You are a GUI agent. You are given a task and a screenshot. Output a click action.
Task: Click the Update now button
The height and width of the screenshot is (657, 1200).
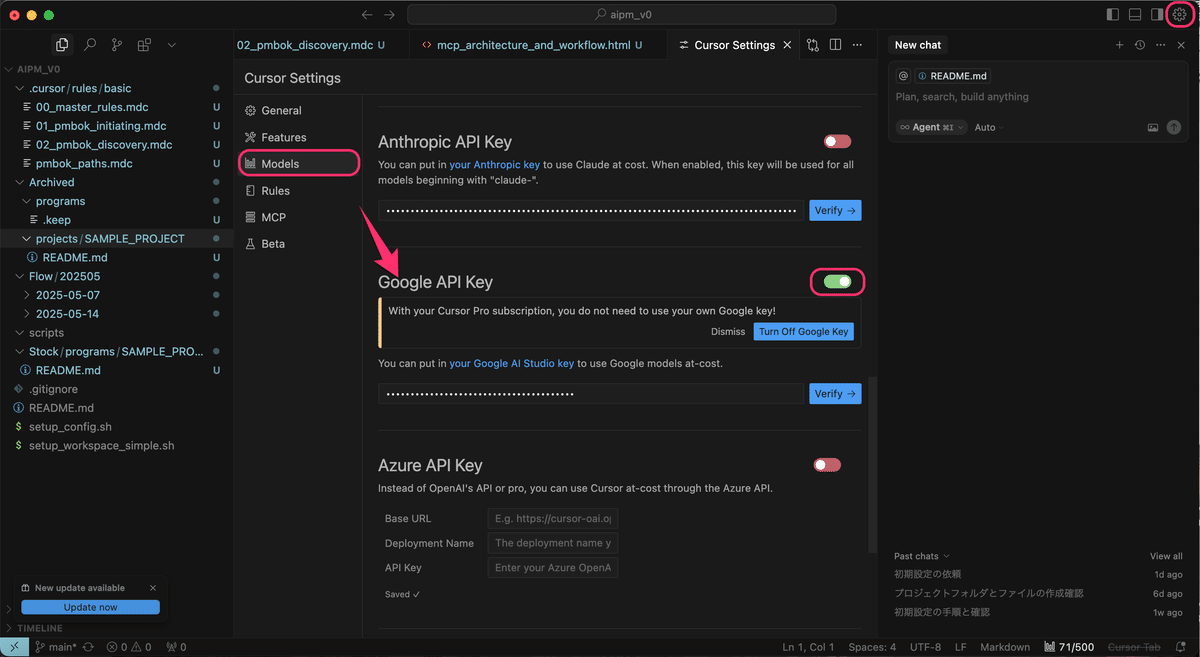pyautogui.click(x=90, y=607)
